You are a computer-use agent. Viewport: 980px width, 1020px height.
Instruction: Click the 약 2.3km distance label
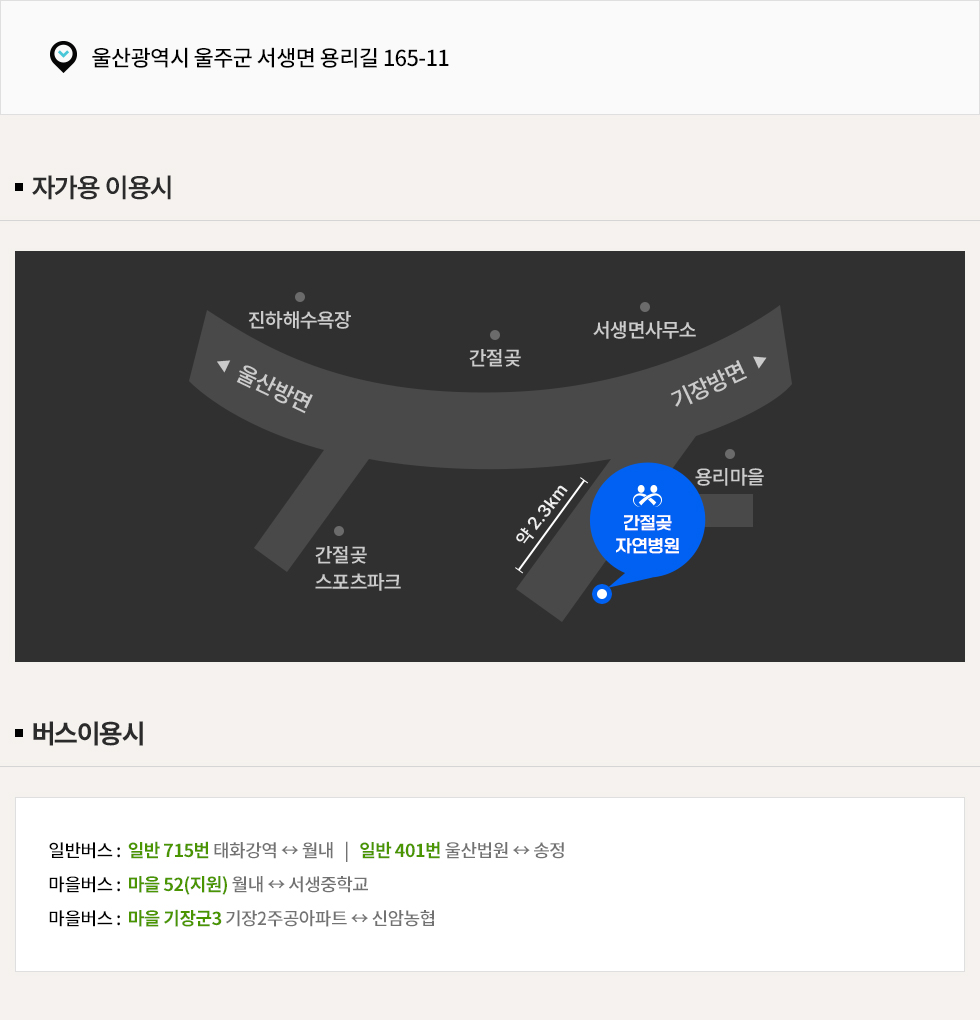(x=541, y=514)
